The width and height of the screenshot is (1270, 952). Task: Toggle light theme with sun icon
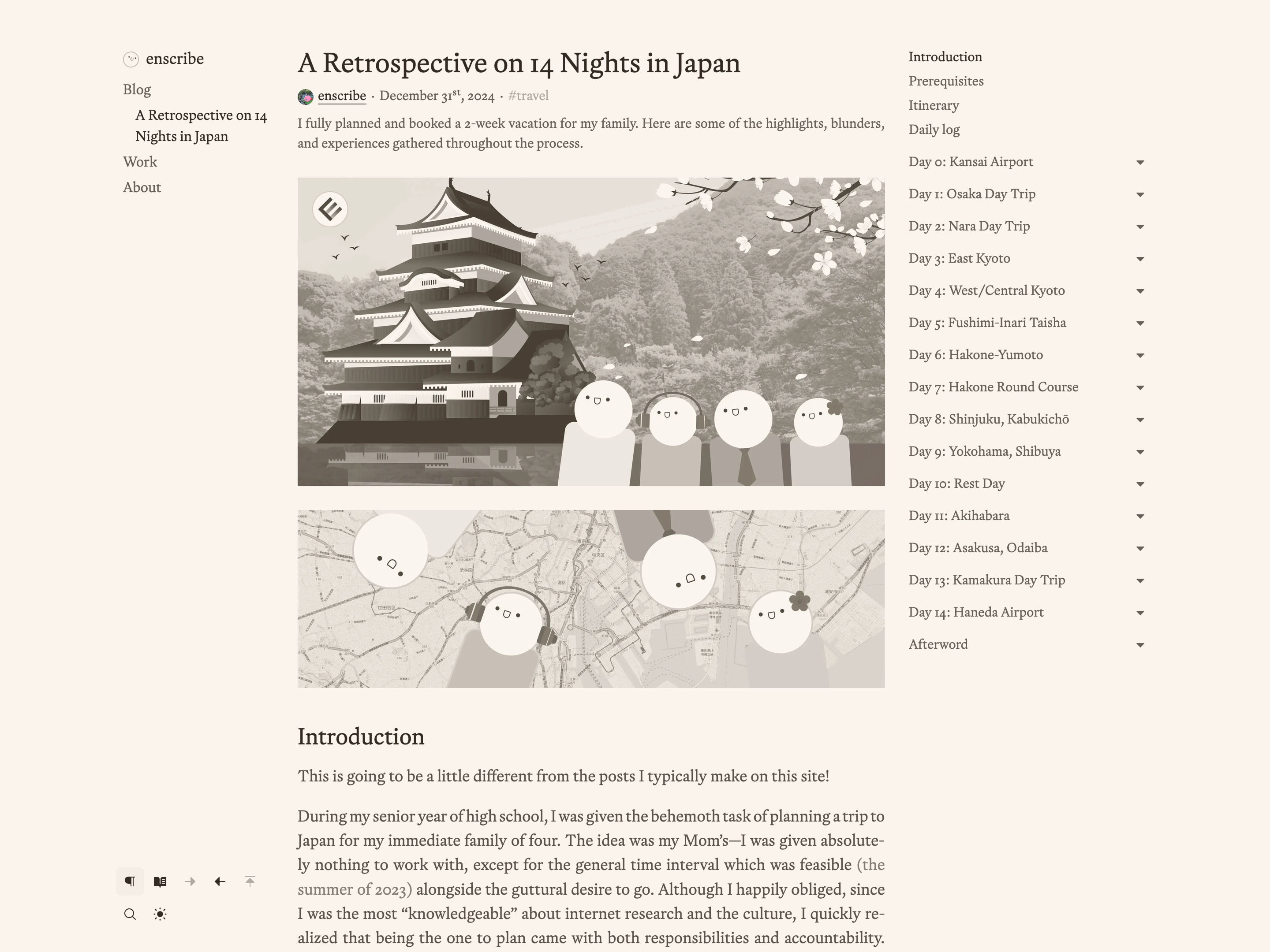pos(160,914)
